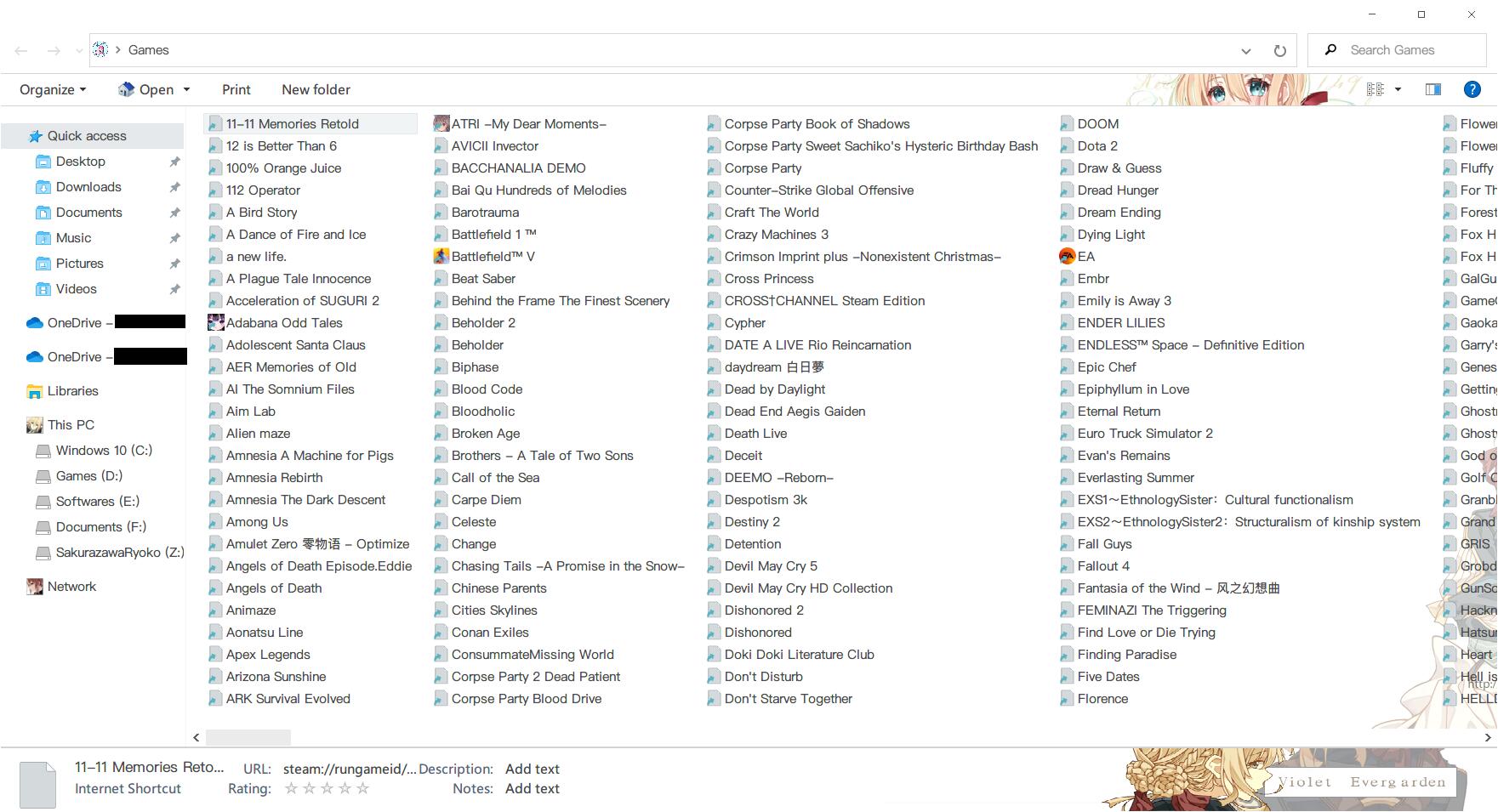Click the scroll left arrow
The width and height of the screenshot is (1498, 812).
click(x=196, y=737)
